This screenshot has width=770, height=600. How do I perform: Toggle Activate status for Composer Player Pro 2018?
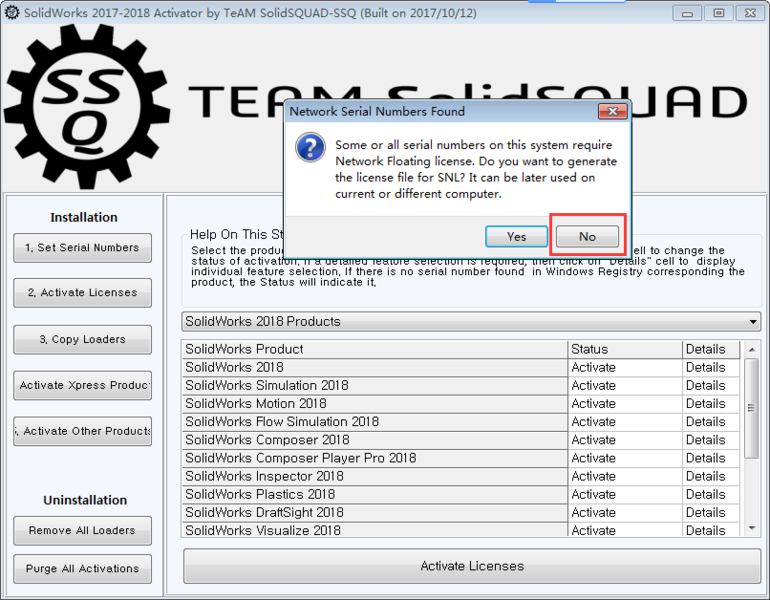point(625,458)
